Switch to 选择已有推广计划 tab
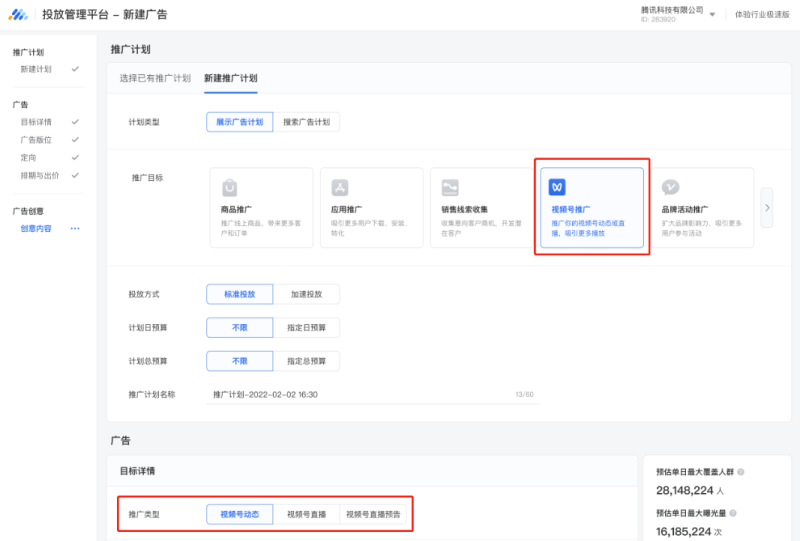This screenshot has height=541, width=800. (155, 78)
